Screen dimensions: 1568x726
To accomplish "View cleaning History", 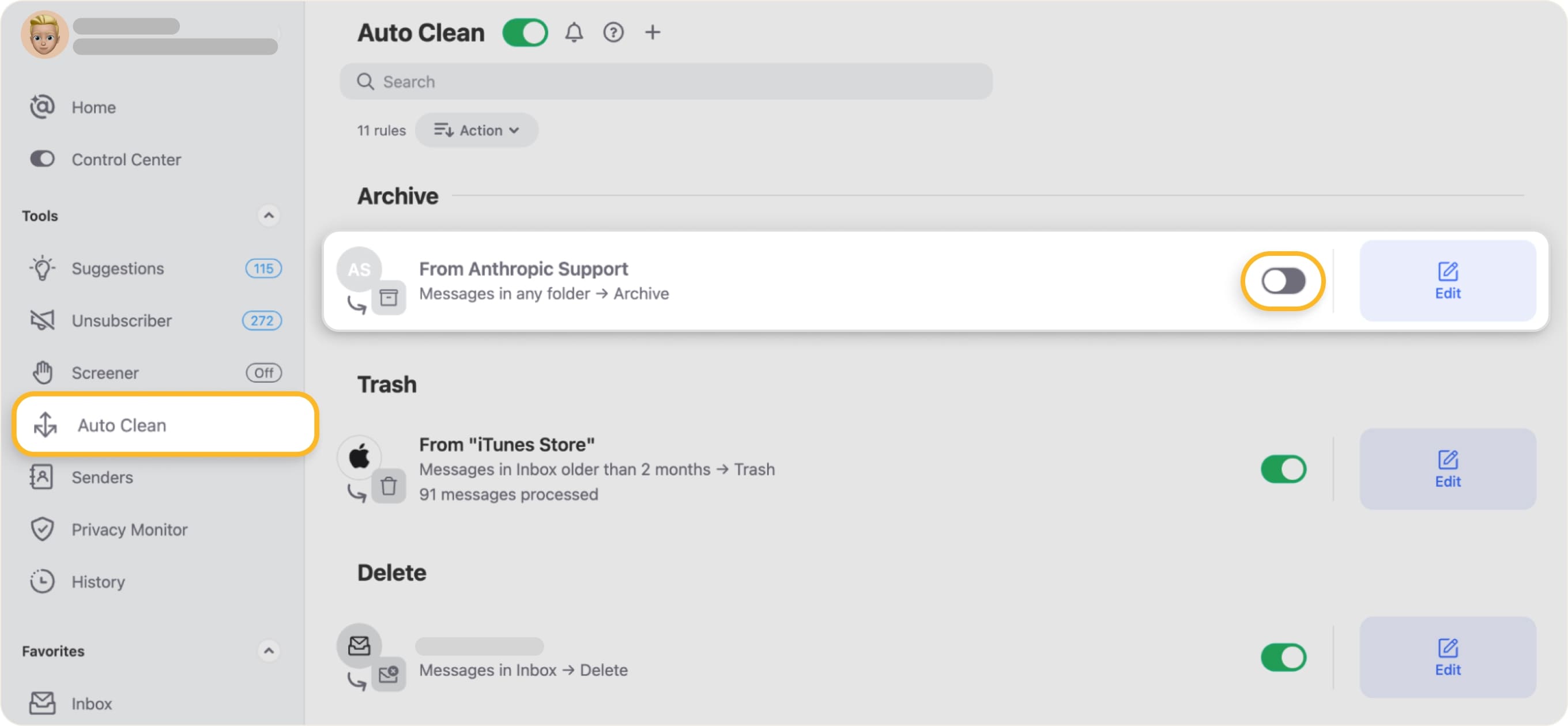I will (x=98, y=582).
